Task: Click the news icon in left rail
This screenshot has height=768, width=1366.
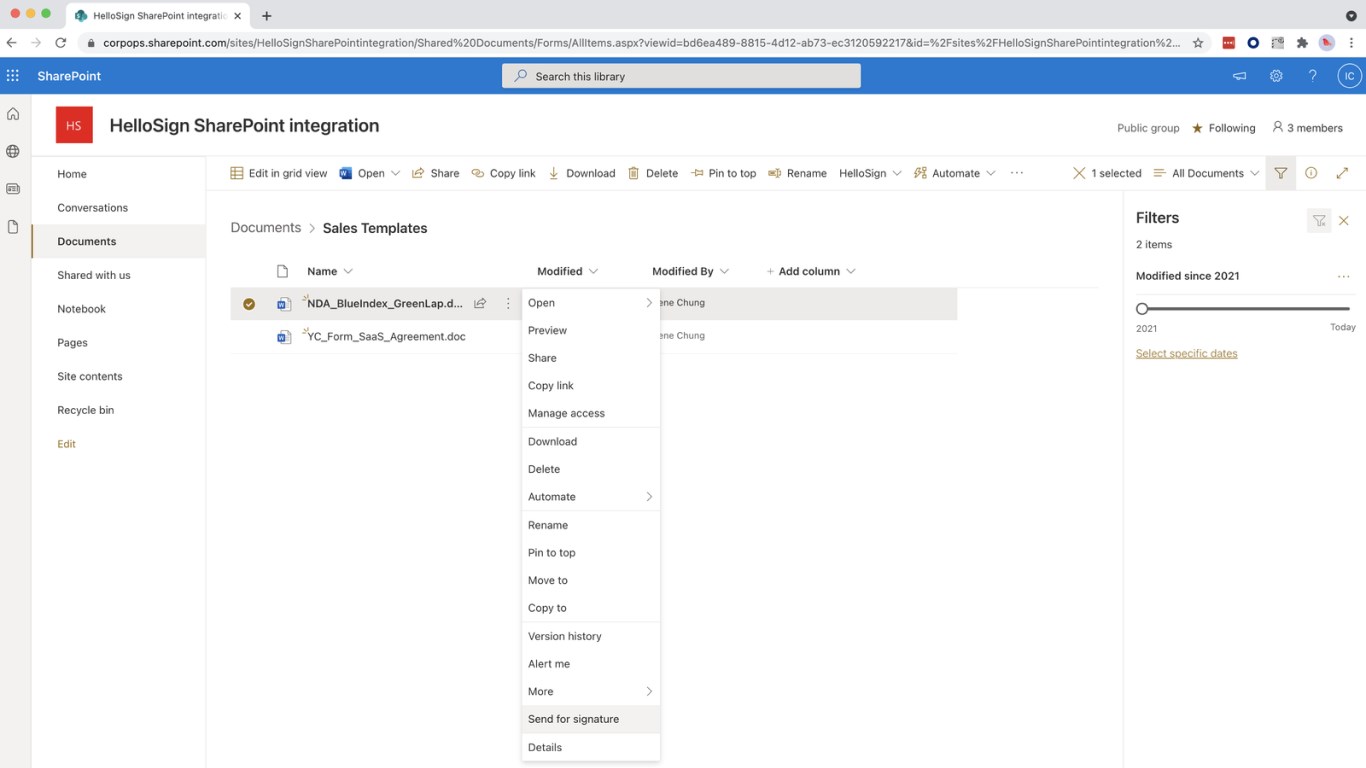Action: click(x=13, y=189)
